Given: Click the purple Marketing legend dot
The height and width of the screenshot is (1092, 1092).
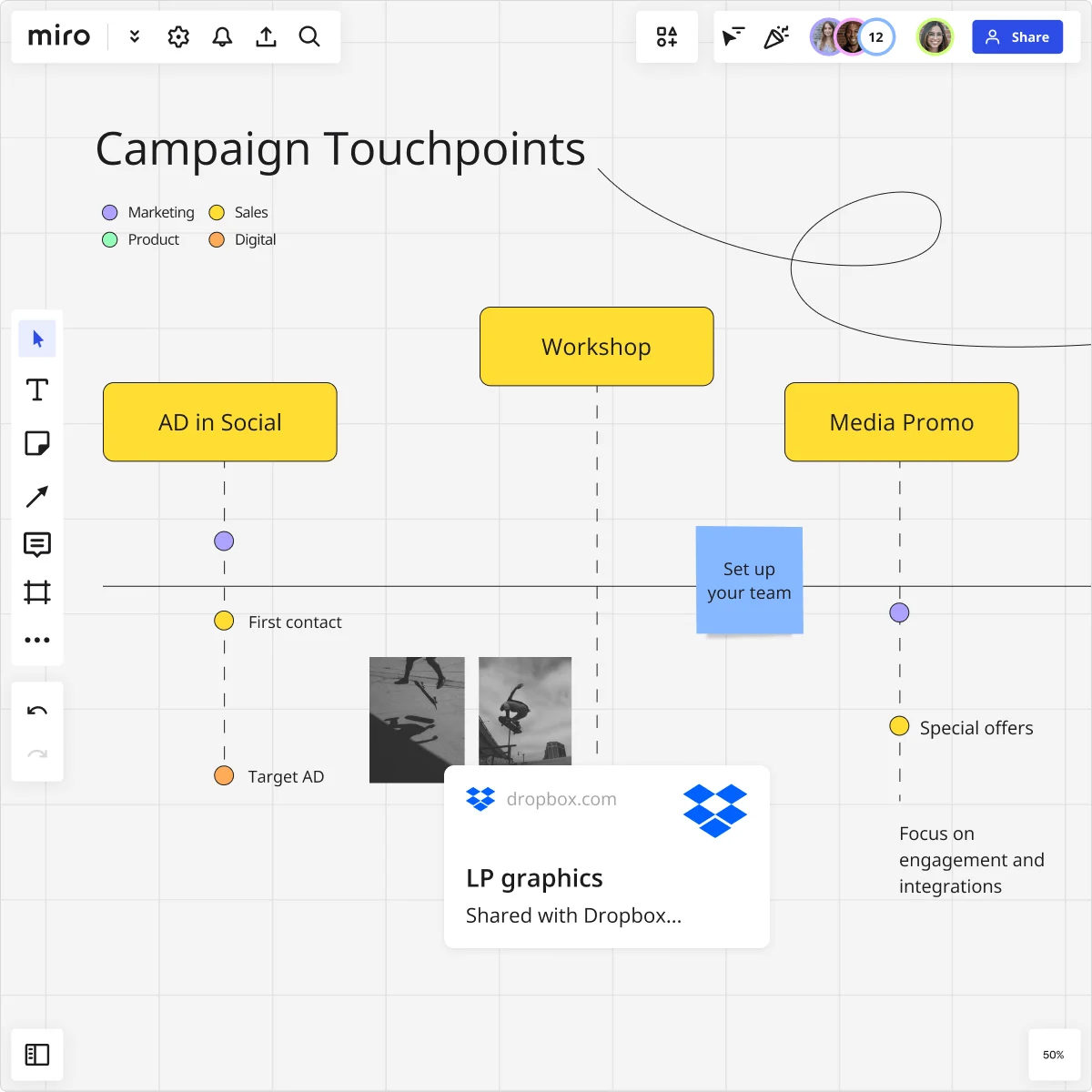Looking at the screenshot, I should tap(110, 213).
